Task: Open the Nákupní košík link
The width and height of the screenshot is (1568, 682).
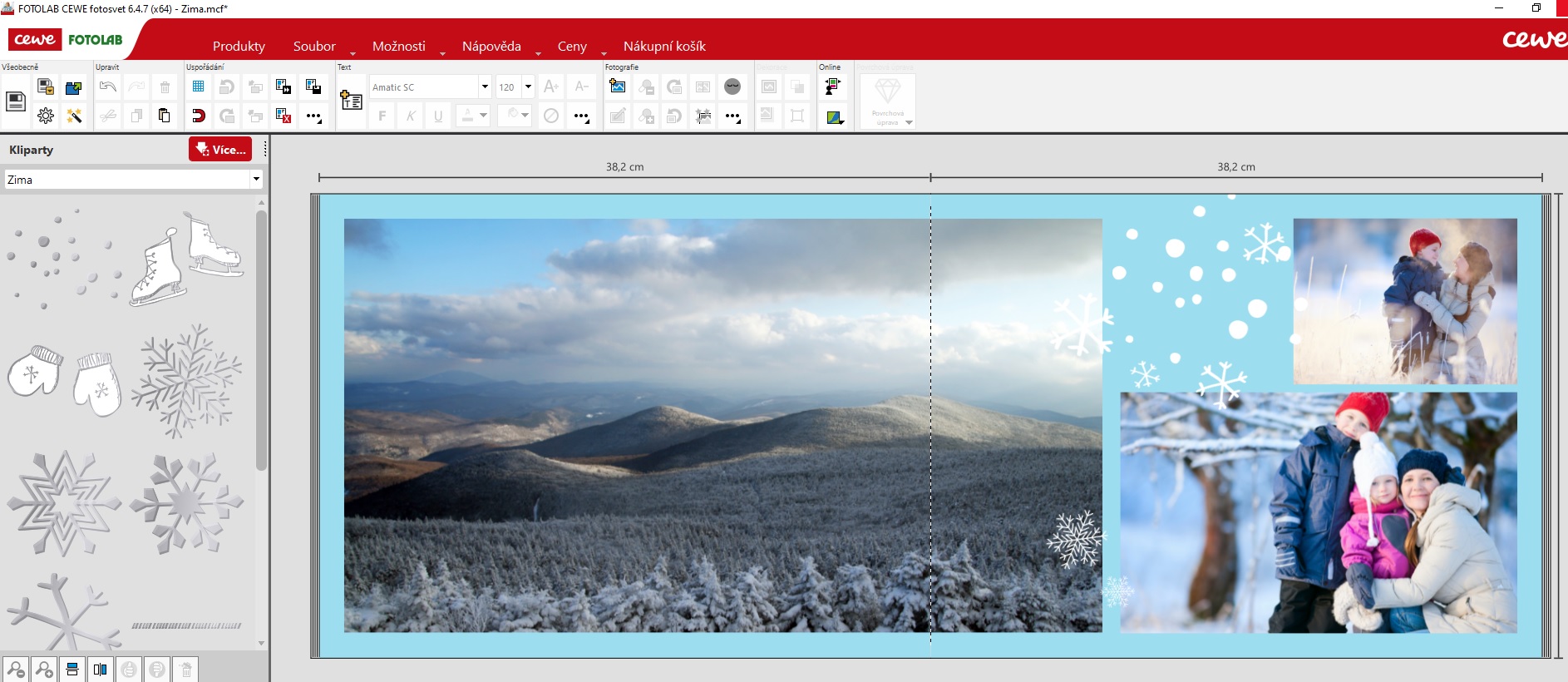Action: pos(664,47)
